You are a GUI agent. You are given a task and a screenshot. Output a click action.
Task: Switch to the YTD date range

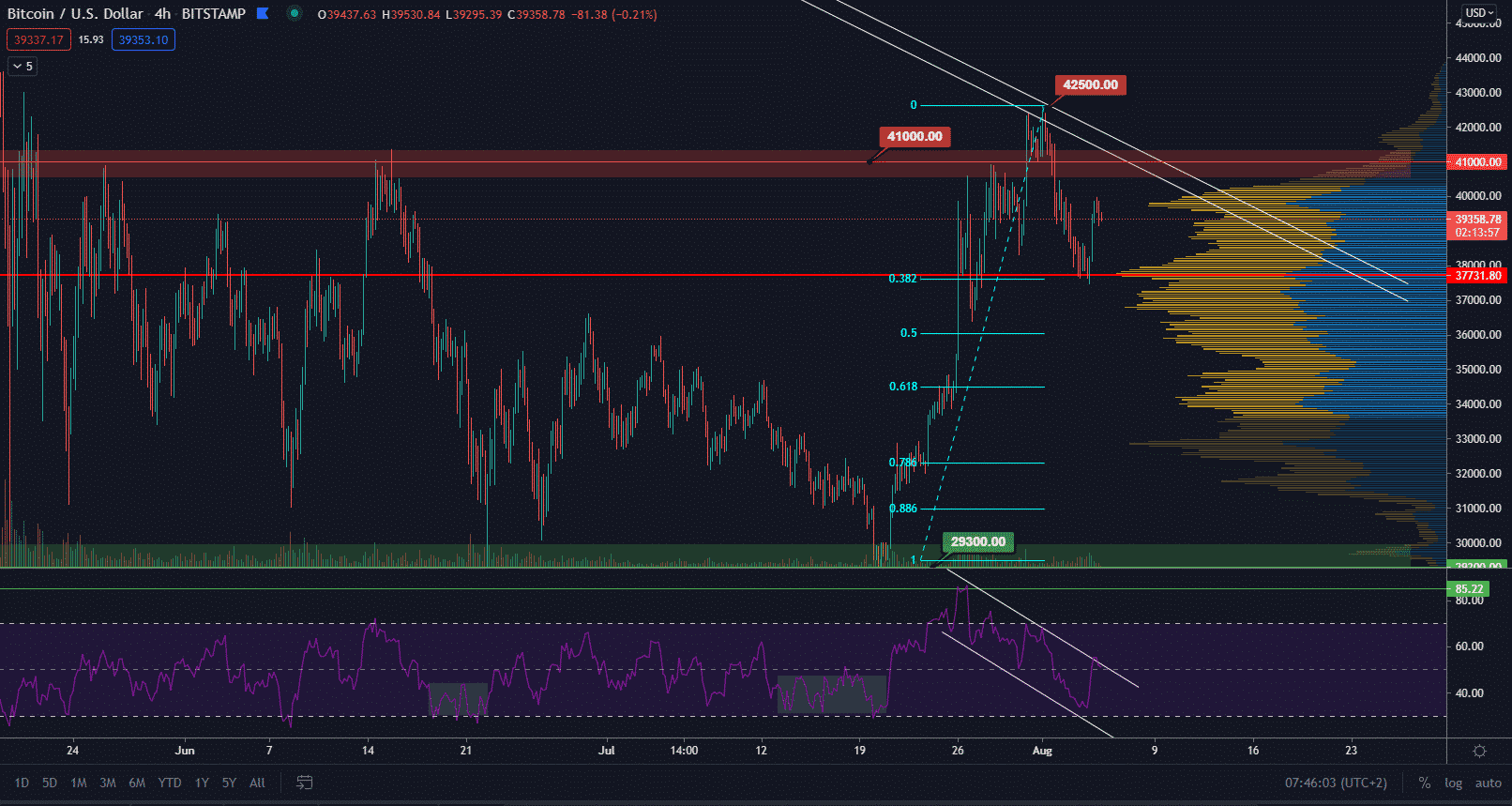pyautogui.click(x=170, y=783)
